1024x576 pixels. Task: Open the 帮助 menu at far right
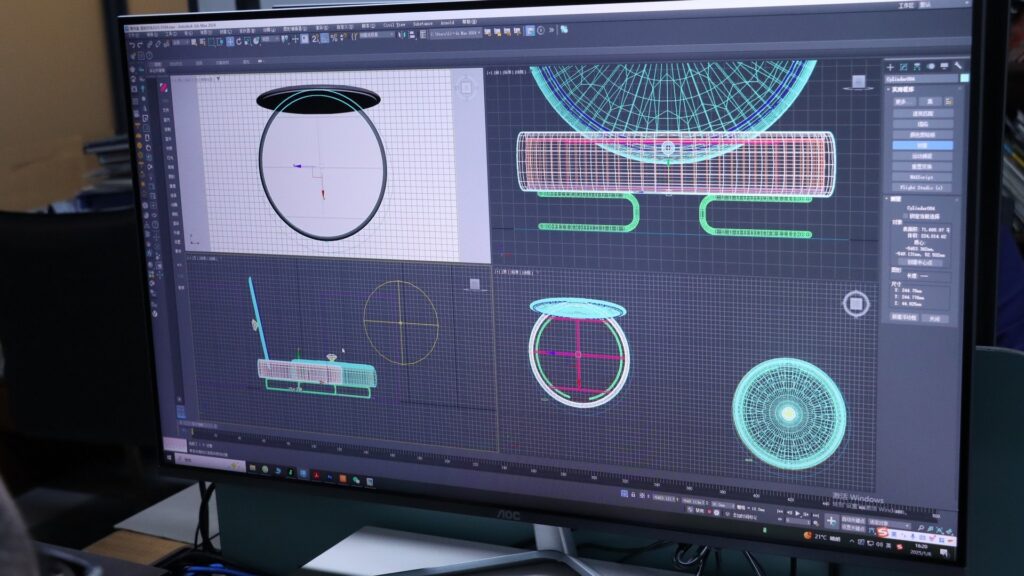coord(469,22)
